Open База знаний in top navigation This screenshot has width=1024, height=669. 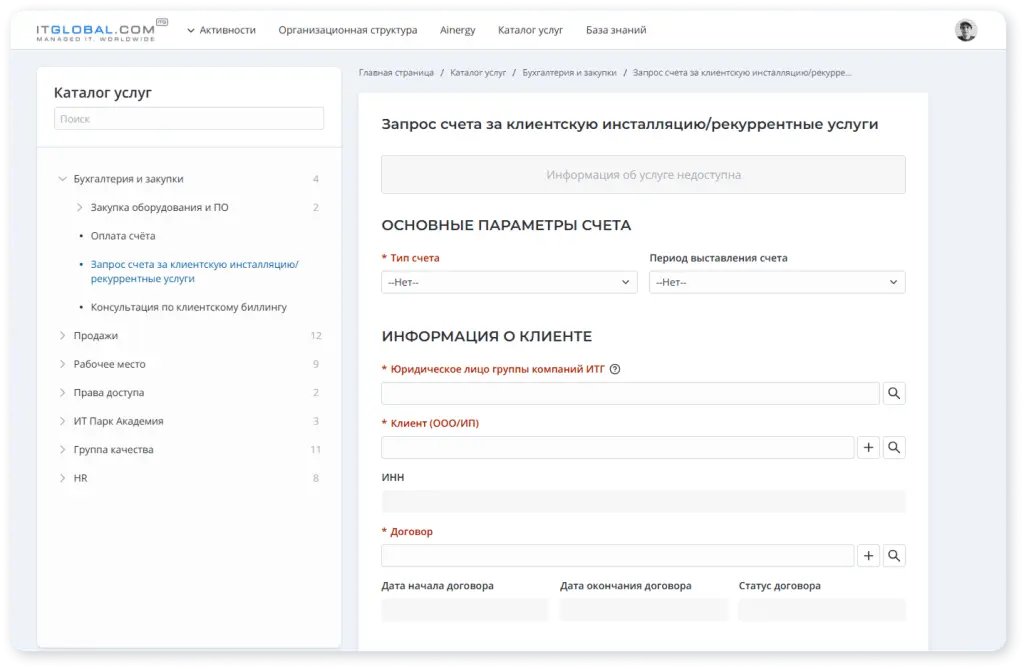click(x=616, y=30)
